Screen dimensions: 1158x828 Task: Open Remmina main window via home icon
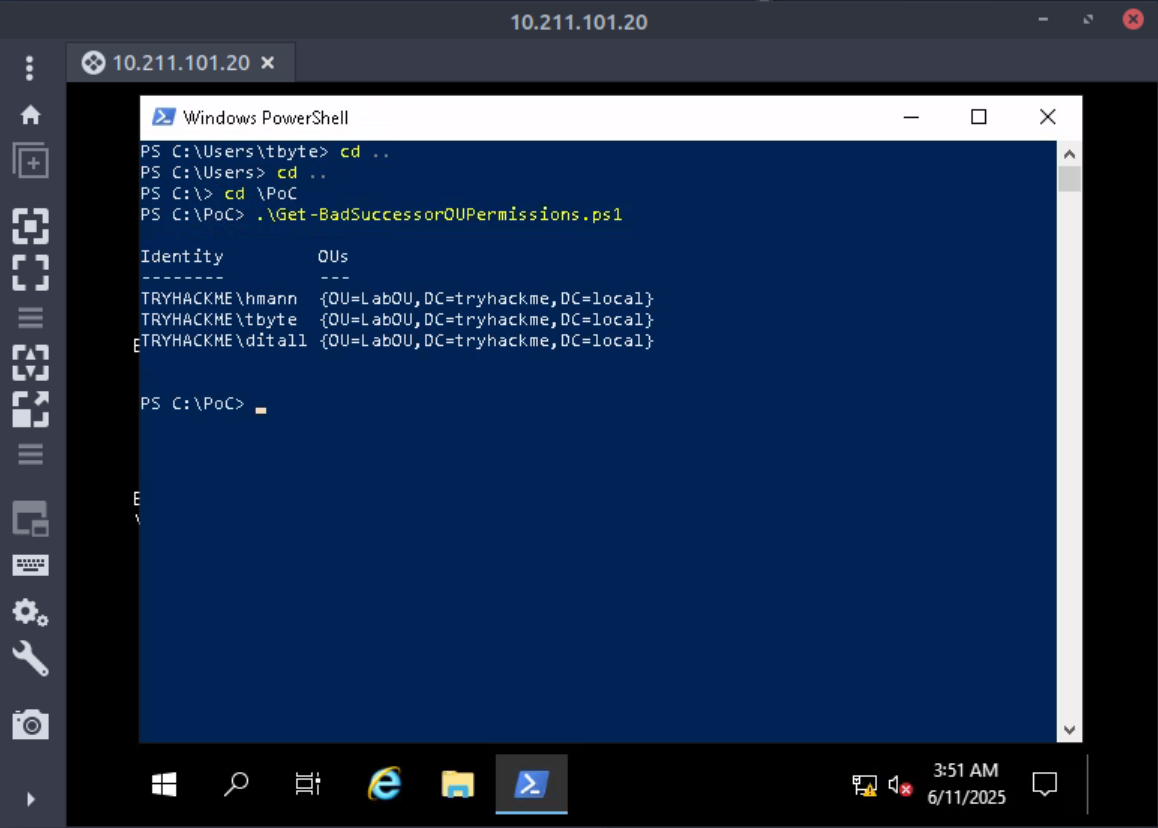[30, 115]
